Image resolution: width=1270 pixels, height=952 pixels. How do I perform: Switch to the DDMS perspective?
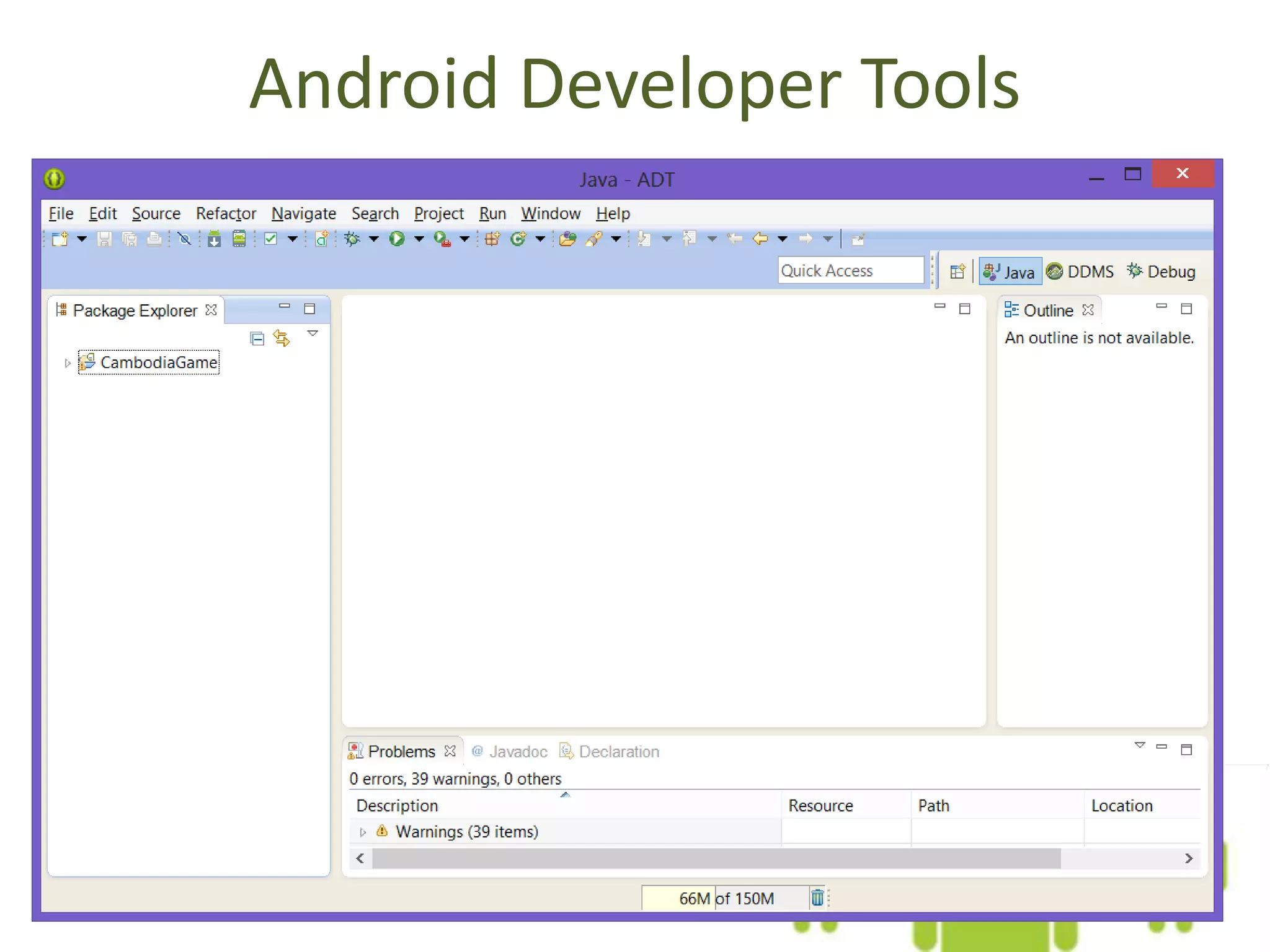1080,271
